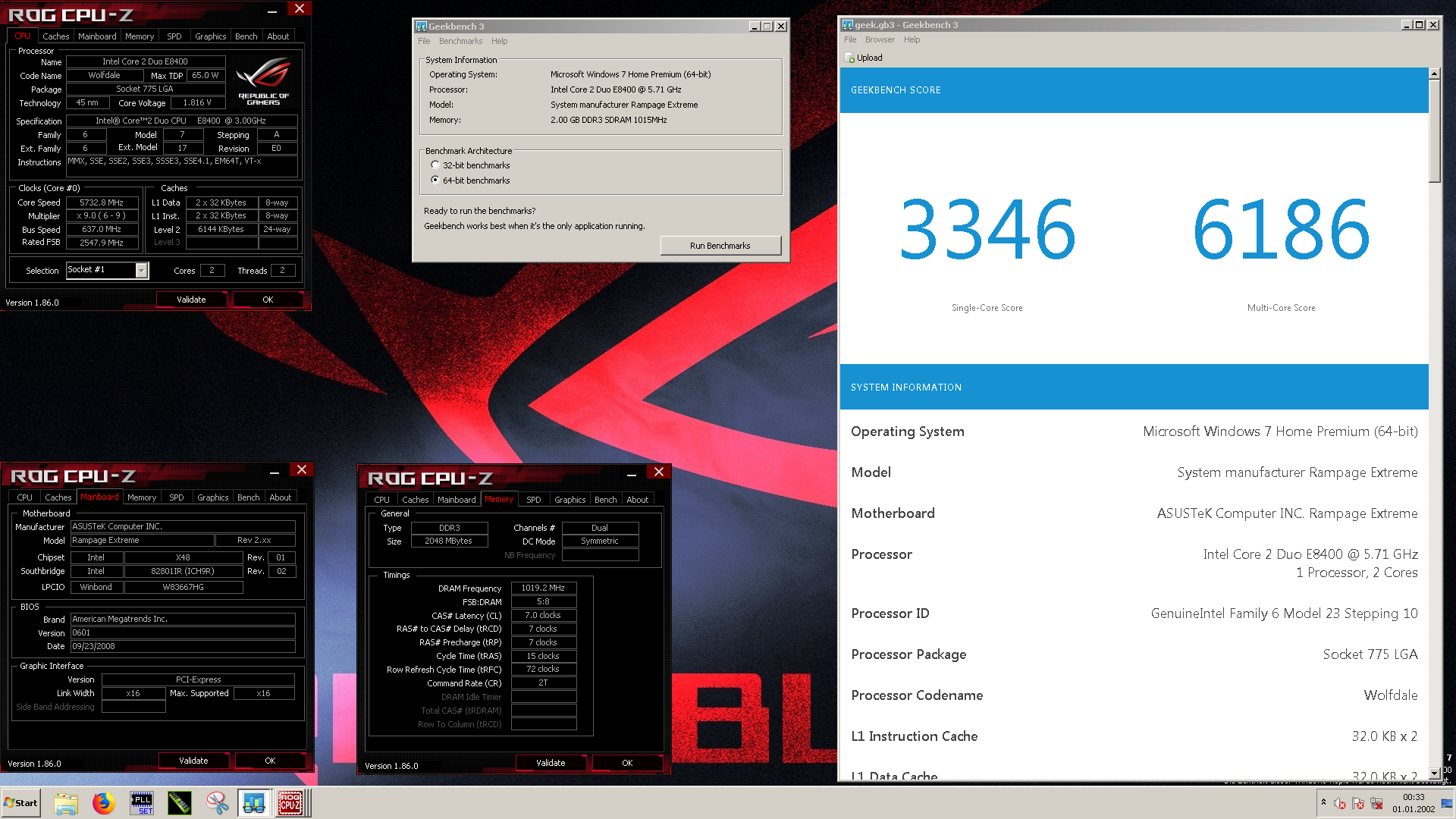Viewport: 1456px width, 819px height.
Task: Click the Start button
Action: (21, 803)
